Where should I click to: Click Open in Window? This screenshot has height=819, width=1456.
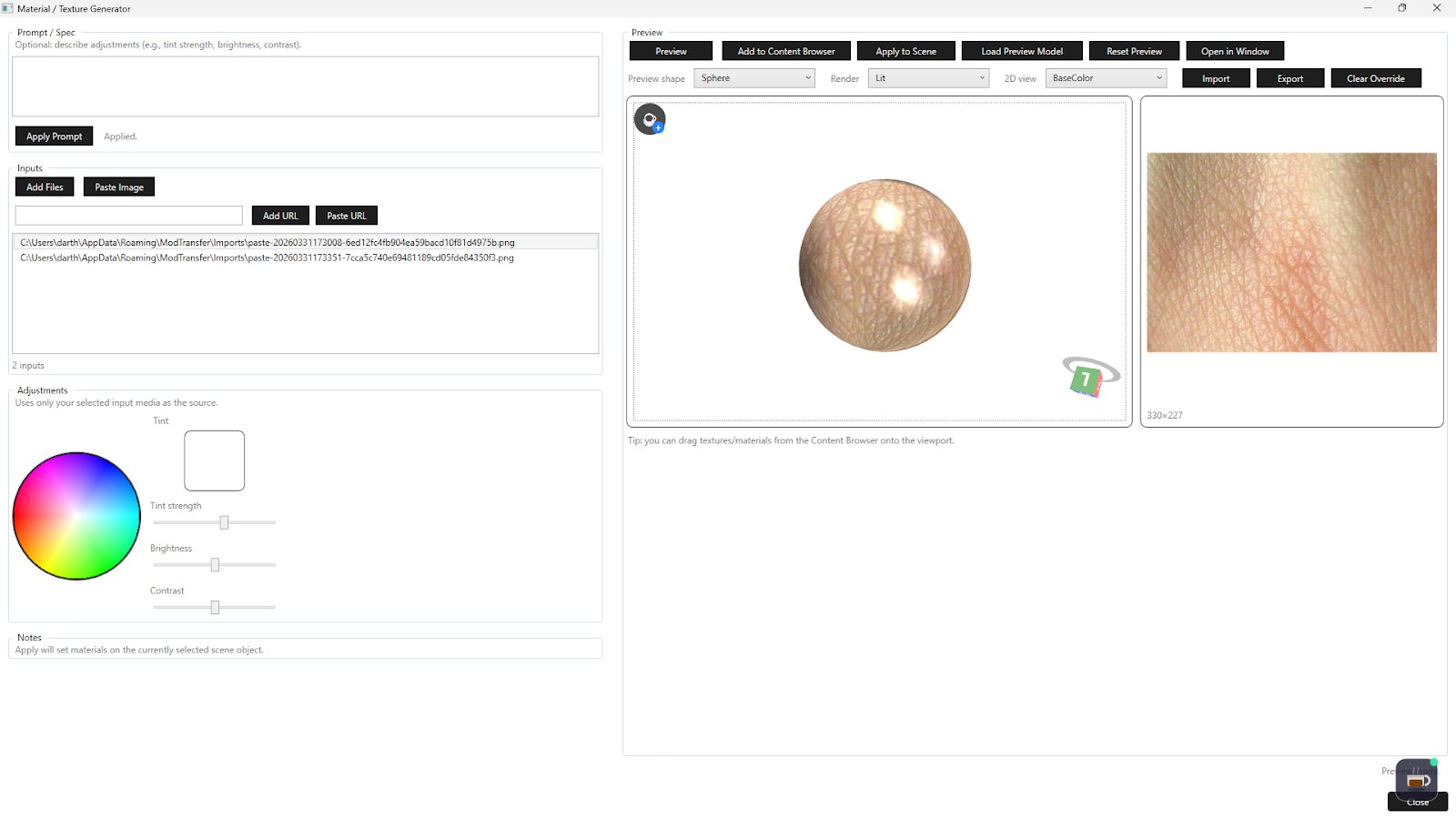[x=1235, y=51]
